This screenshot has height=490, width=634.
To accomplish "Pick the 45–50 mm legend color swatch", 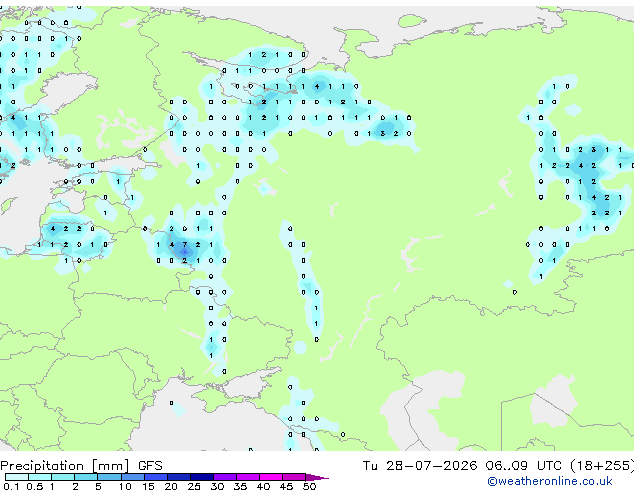I will (x=294, y=477).
